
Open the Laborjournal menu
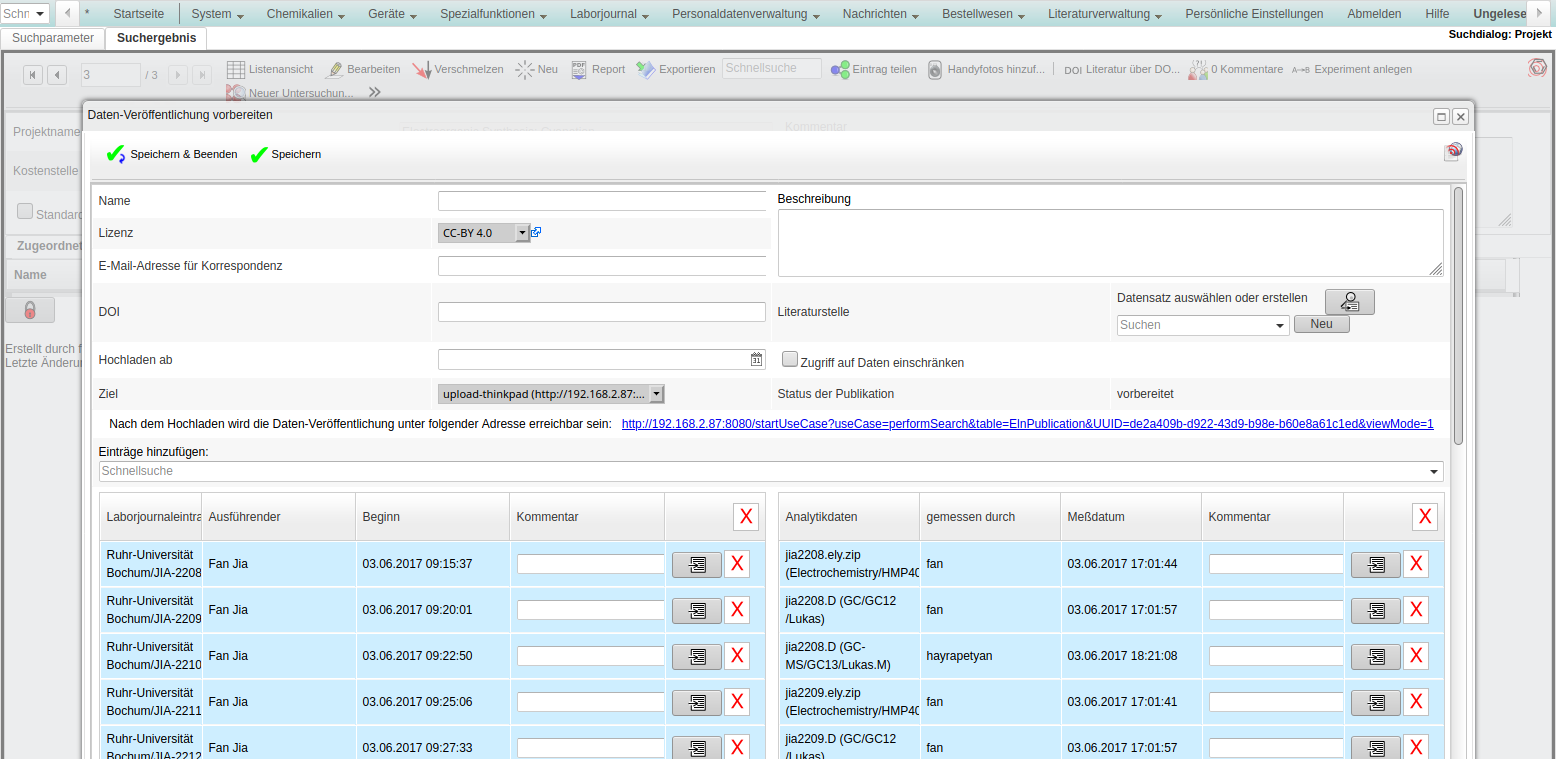609,14
